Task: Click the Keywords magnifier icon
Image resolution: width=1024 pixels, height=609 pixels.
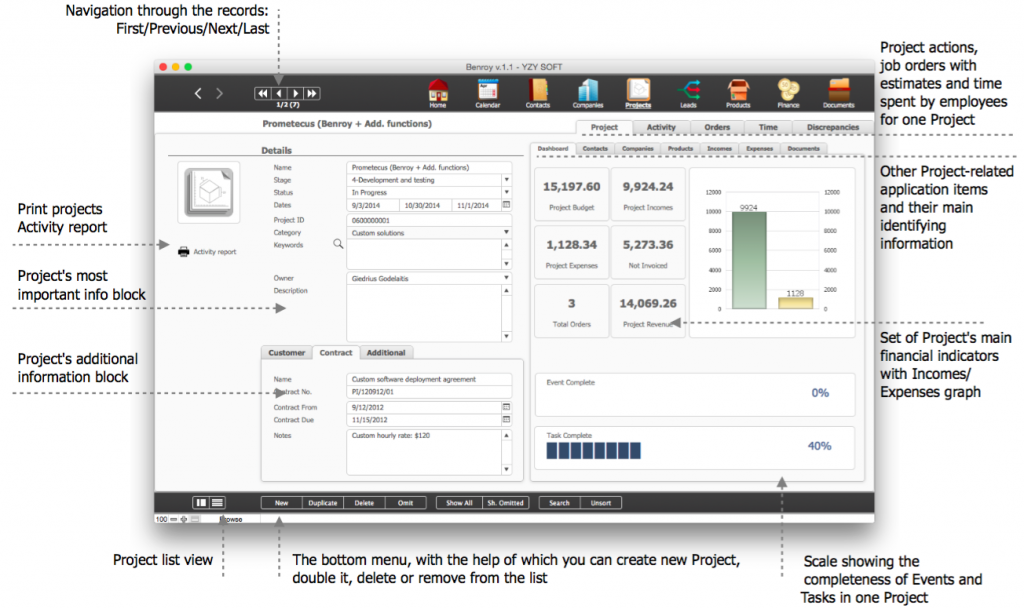Action: (x=338, y=243)
